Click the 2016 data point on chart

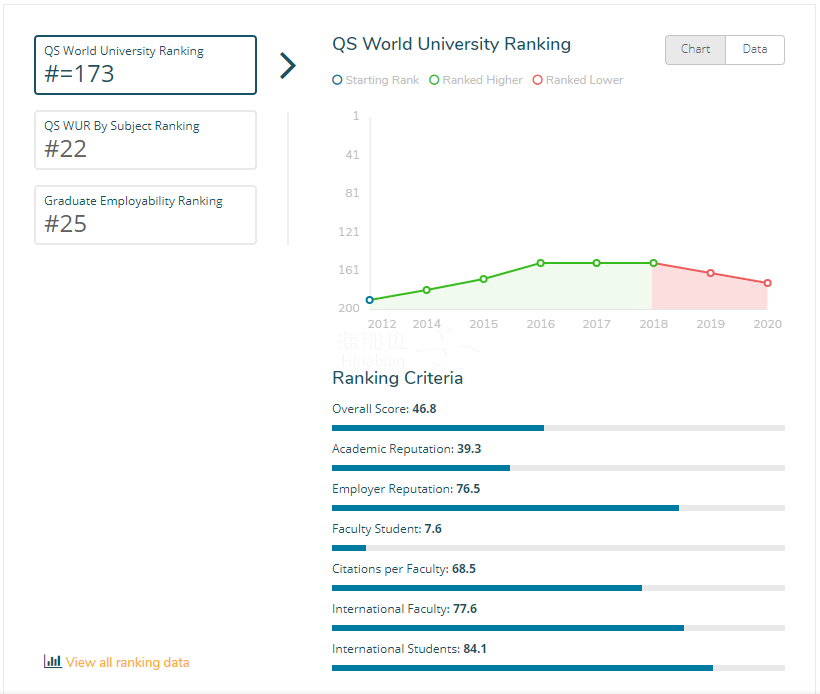[541, 263]
